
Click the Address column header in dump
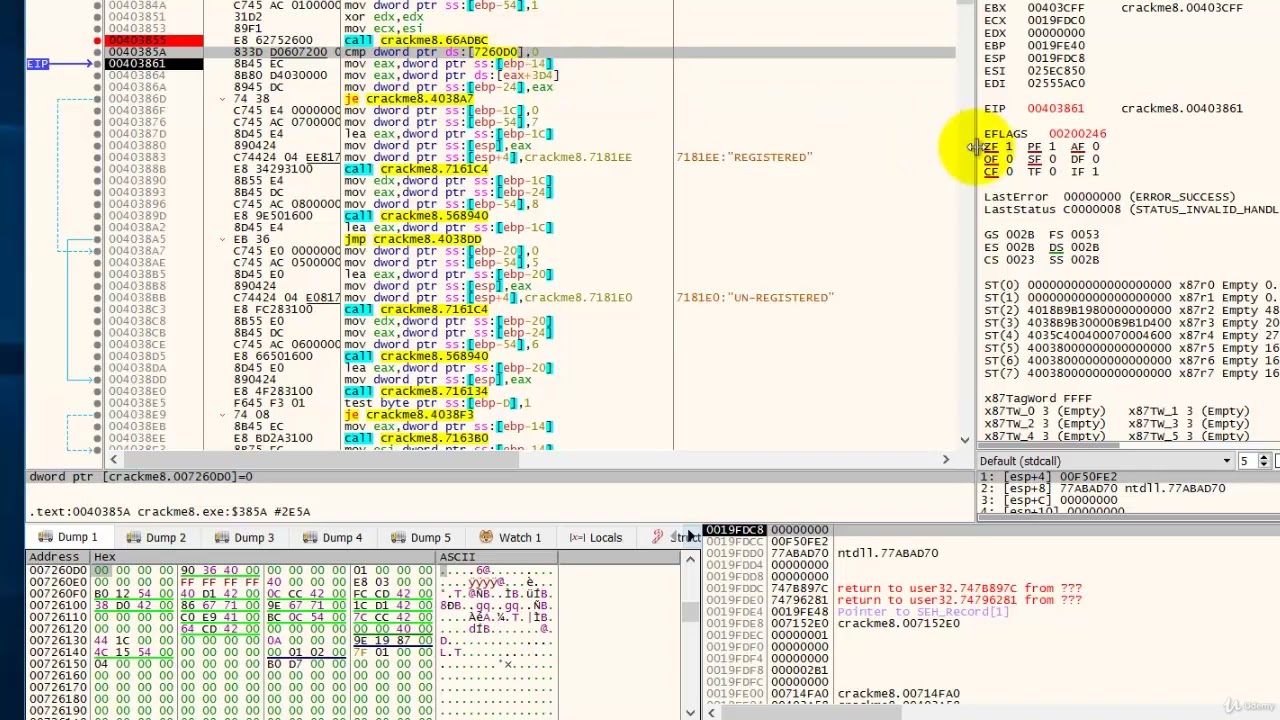(x=58, y=557)
